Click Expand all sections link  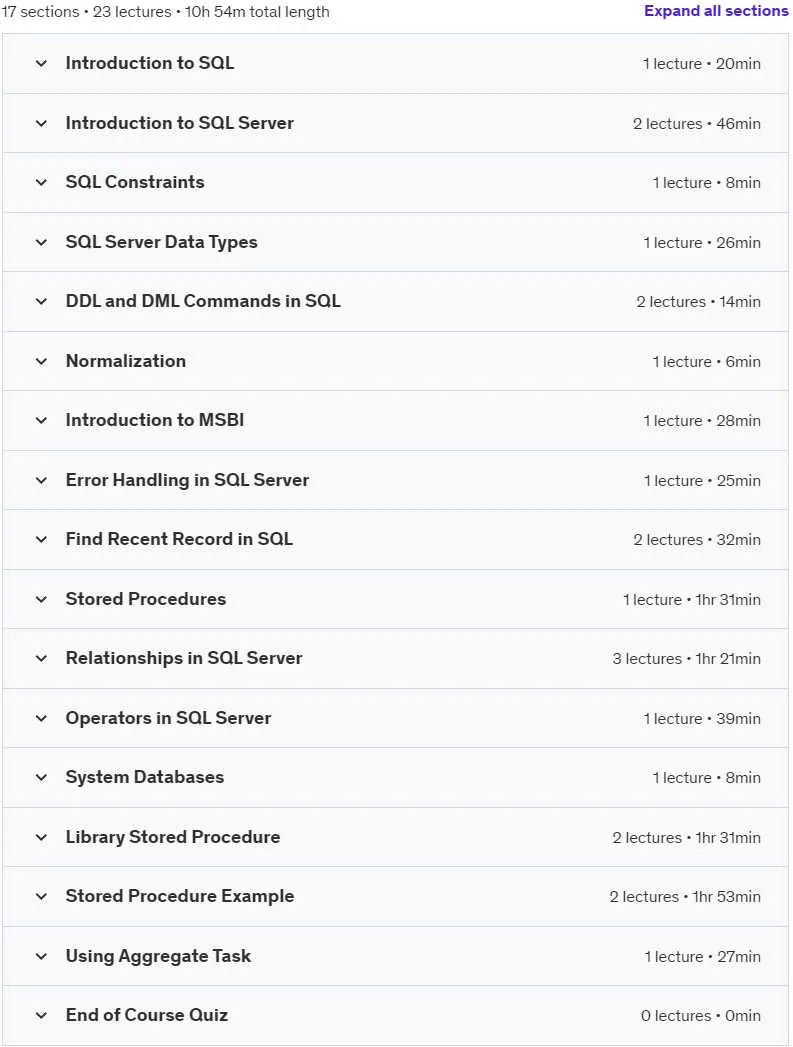click(716, 11)
